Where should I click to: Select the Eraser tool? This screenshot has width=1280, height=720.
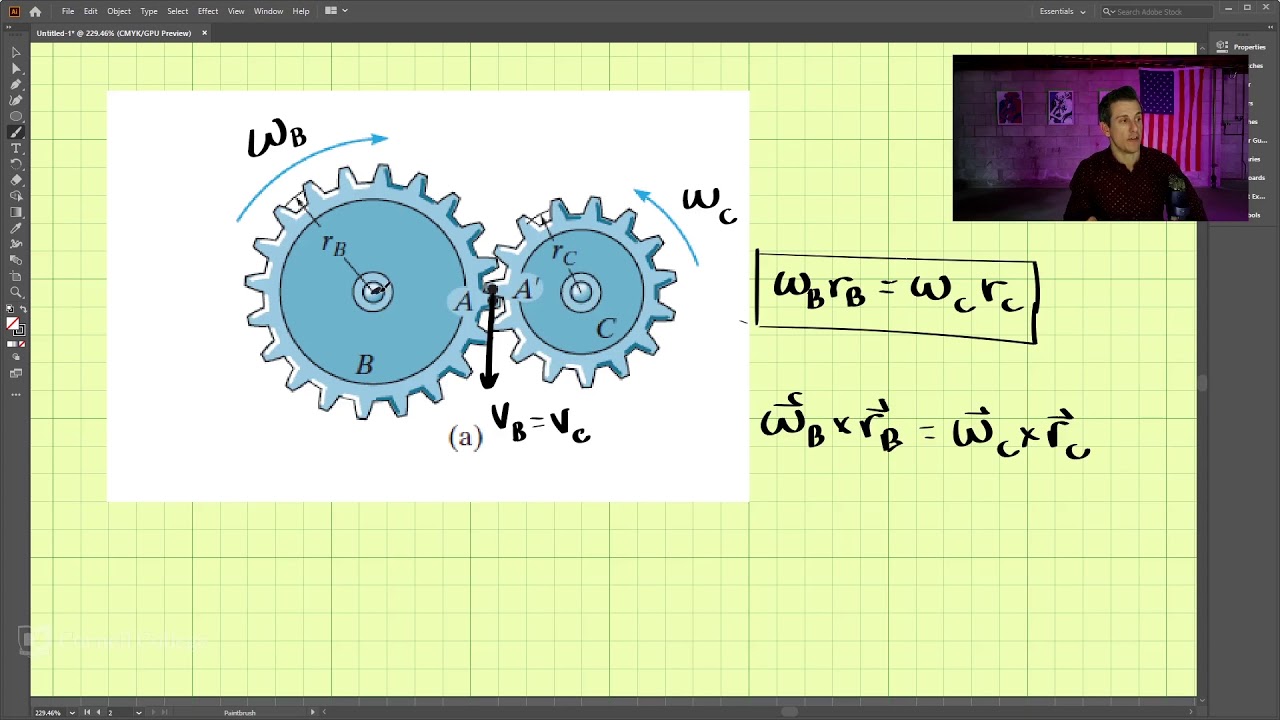click(16, 180)
